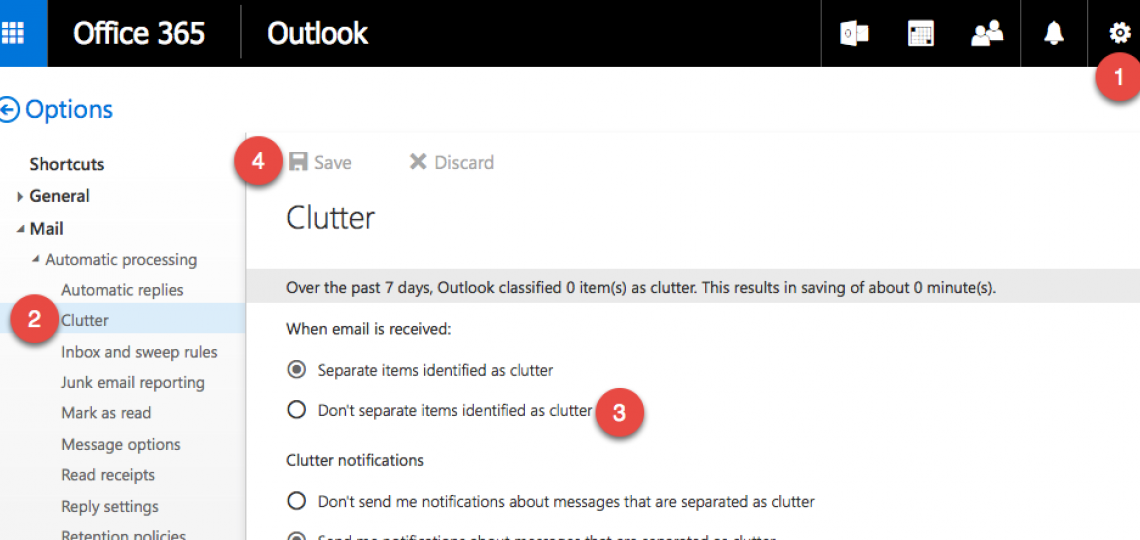The image size is (1140, 540).
Task: Open Automatic replies settings
Action: [122, 290]
